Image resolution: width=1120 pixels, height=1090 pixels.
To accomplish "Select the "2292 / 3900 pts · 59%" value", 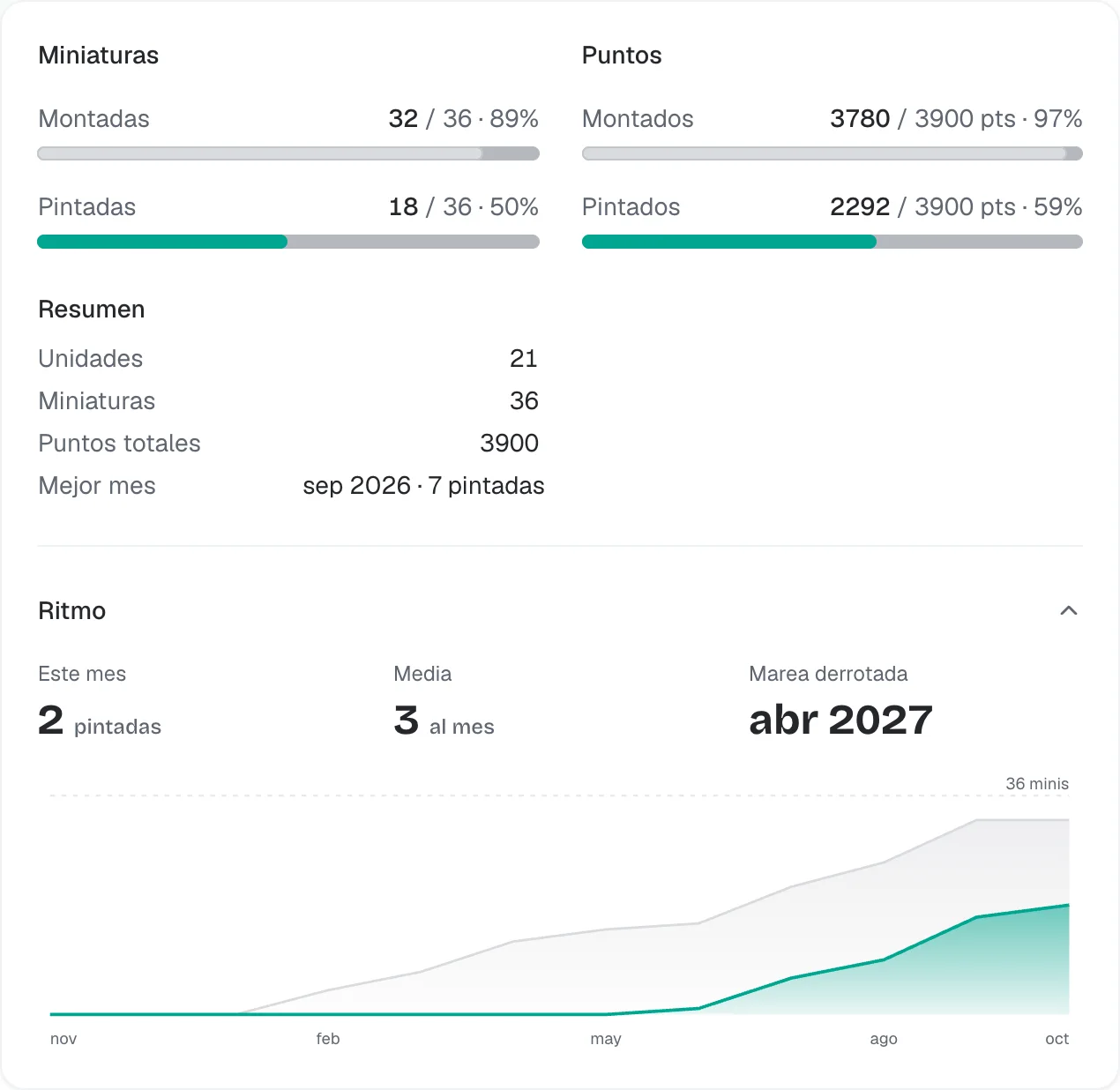I will pyautogui.click(x=956, y=207).
